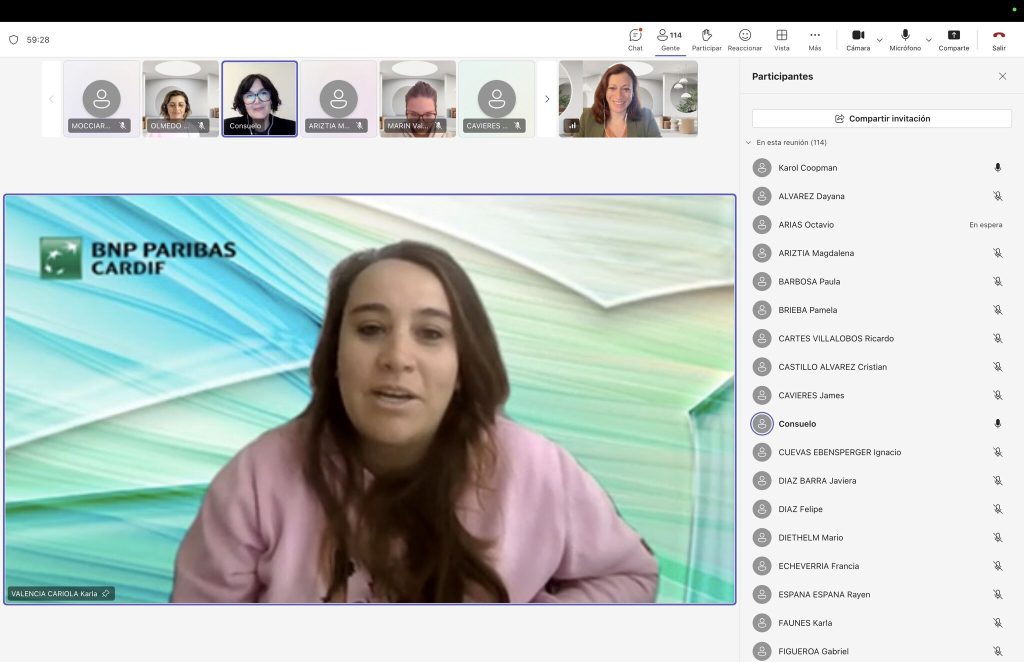Viewport: 1024px width, 662px height.
Task: Toggle the pin icon beside VALENCIA CARIOLA Karla
Action: tap(106, 593)
